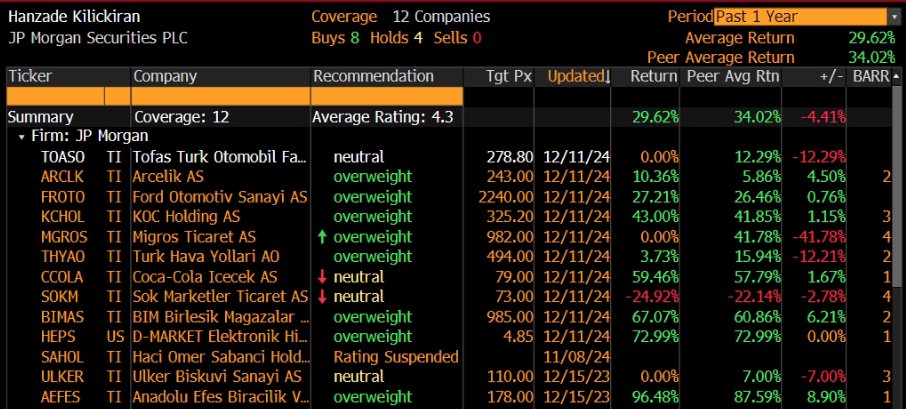Viewport: 906px width, 409px height.
Task: Click the recommendation filter input field
Action: tap(387, 96)
